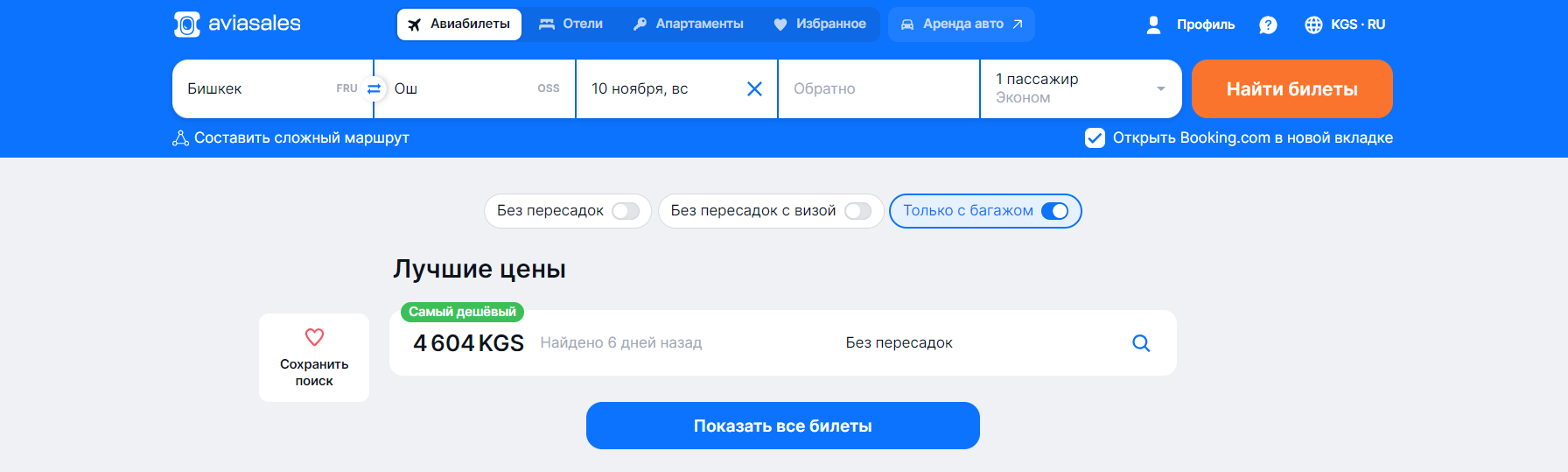
Task: Click the complex route icon link
Action: (180, 137)
